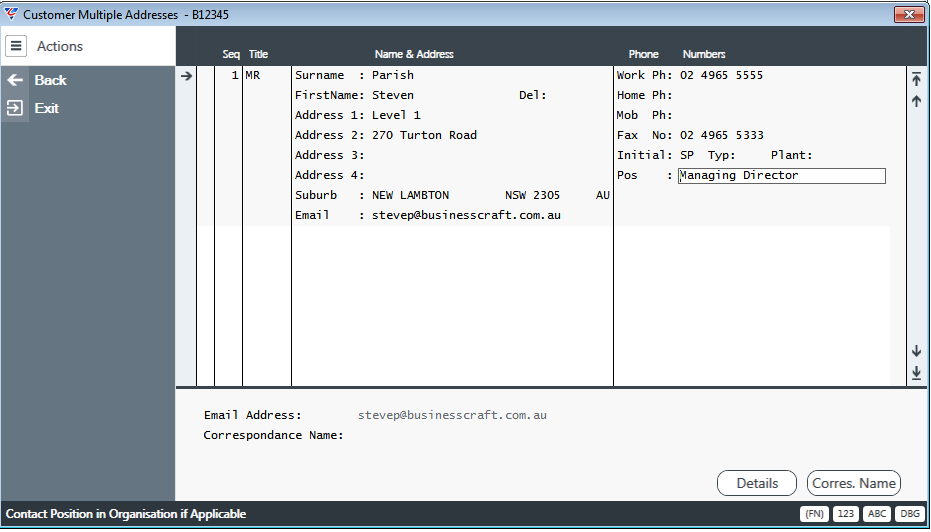
Task: Click the row pointer arrow for sequence 1
Action: [186, 75]
